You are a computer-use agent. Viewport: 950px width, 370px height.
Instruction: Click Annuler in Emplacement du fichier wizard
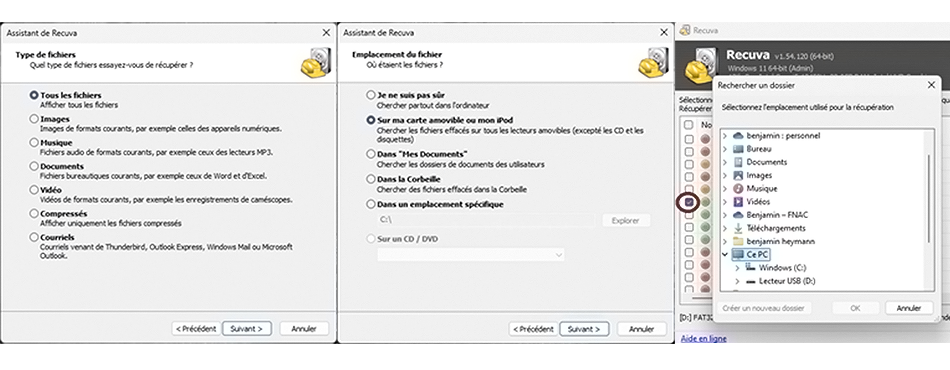[x=642, y=329]
